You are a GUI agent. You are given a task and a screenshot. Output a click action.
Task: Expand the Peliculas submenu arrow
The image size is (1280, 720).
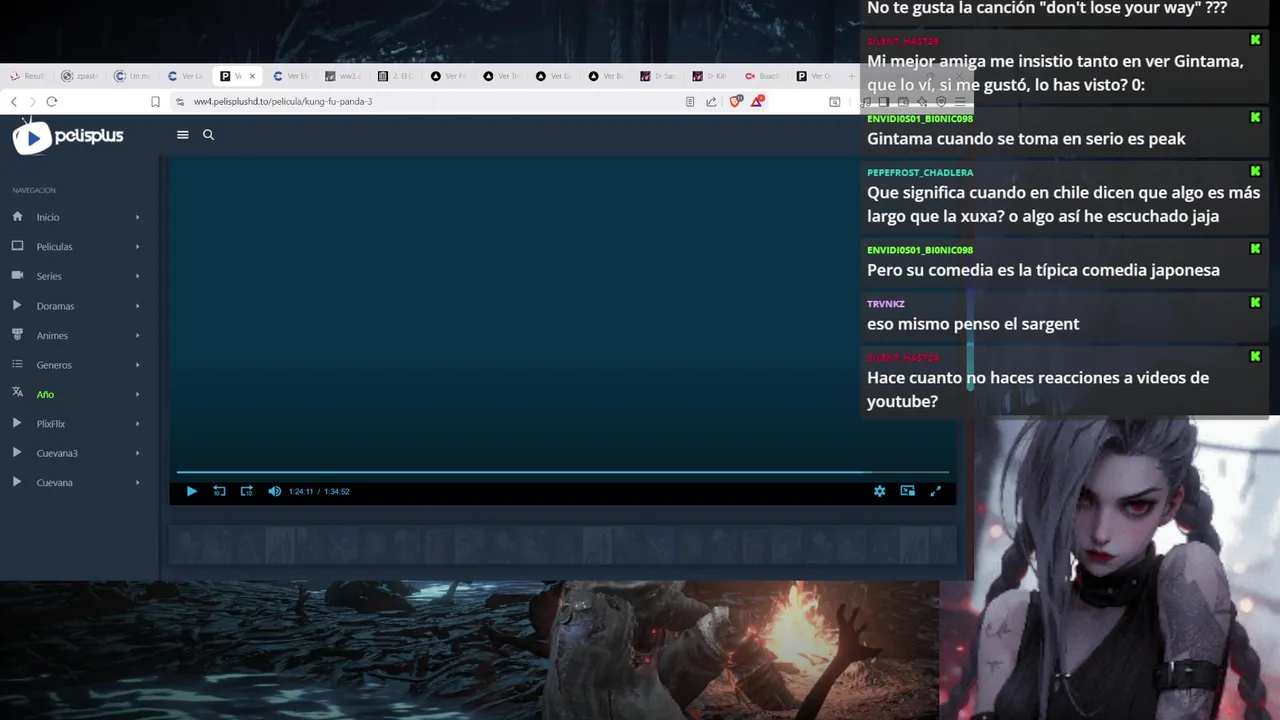(137, 247)
